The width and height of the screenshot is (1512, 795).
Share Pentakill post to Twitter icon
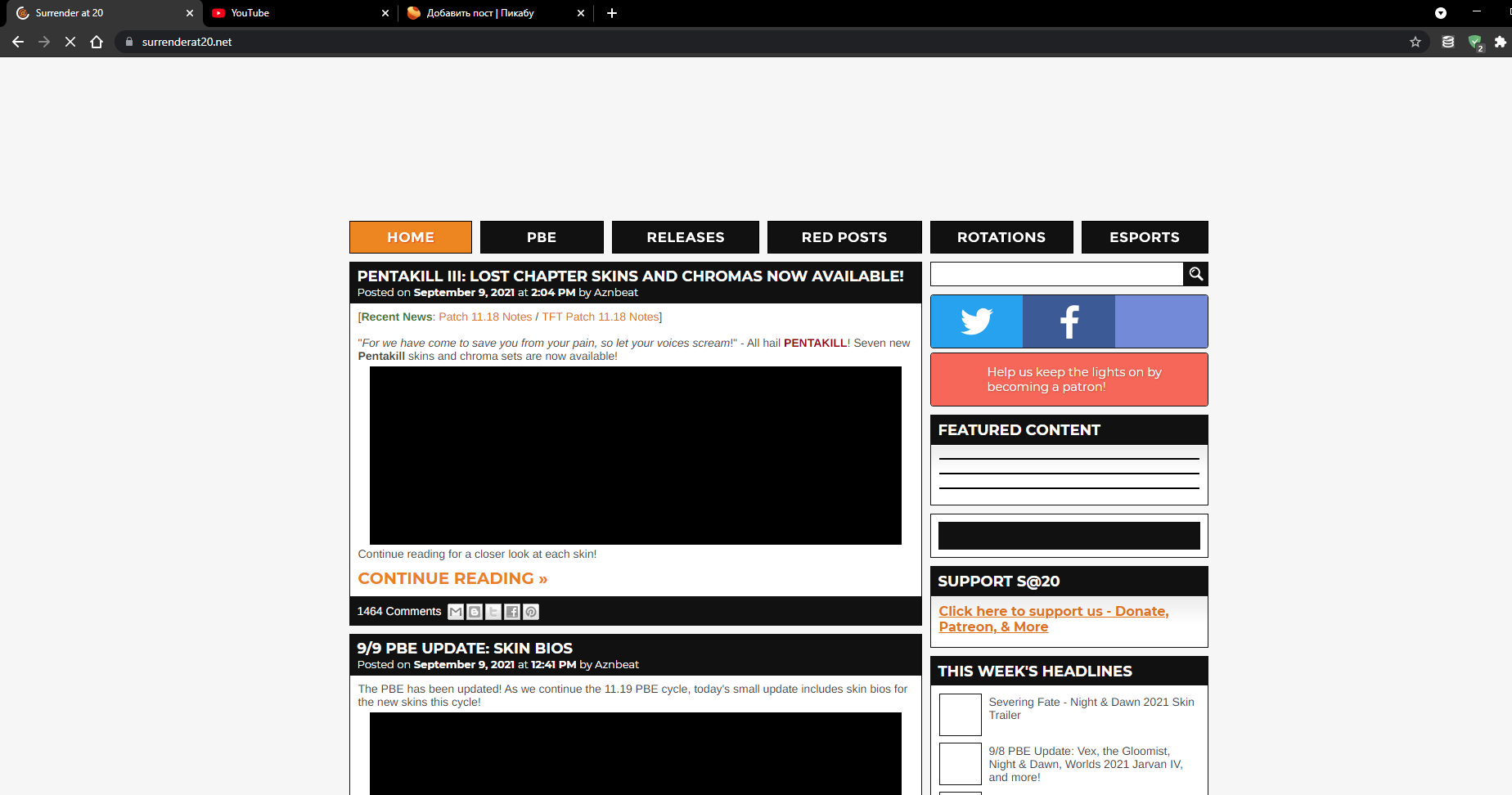pyautogui.click(x=493, y=612)
